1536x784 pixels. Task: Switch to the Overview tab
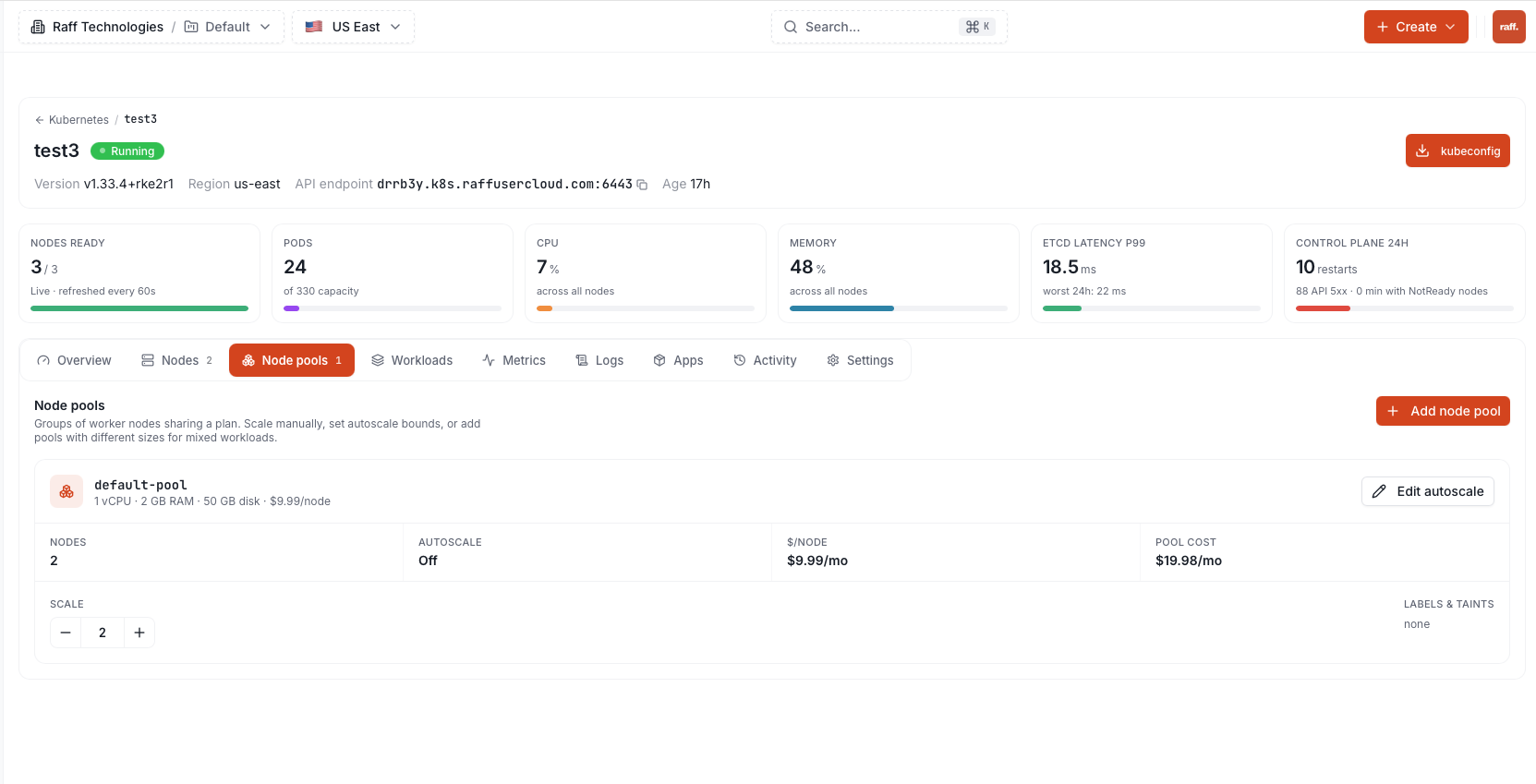(x=74, y=360)
